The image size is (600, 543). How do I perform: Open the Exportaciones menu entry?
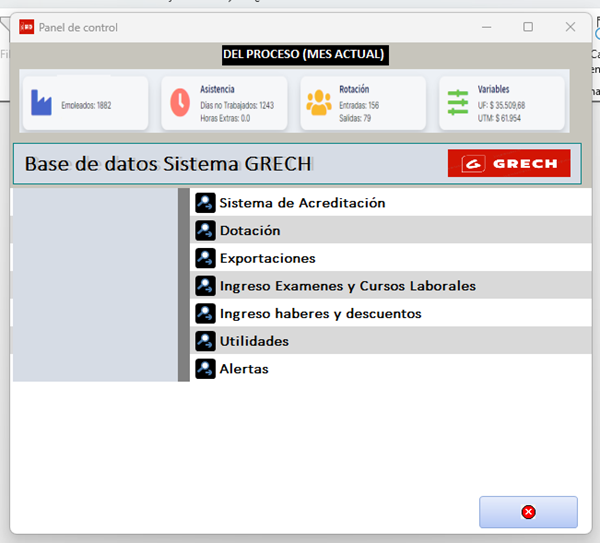click(267, 258)
